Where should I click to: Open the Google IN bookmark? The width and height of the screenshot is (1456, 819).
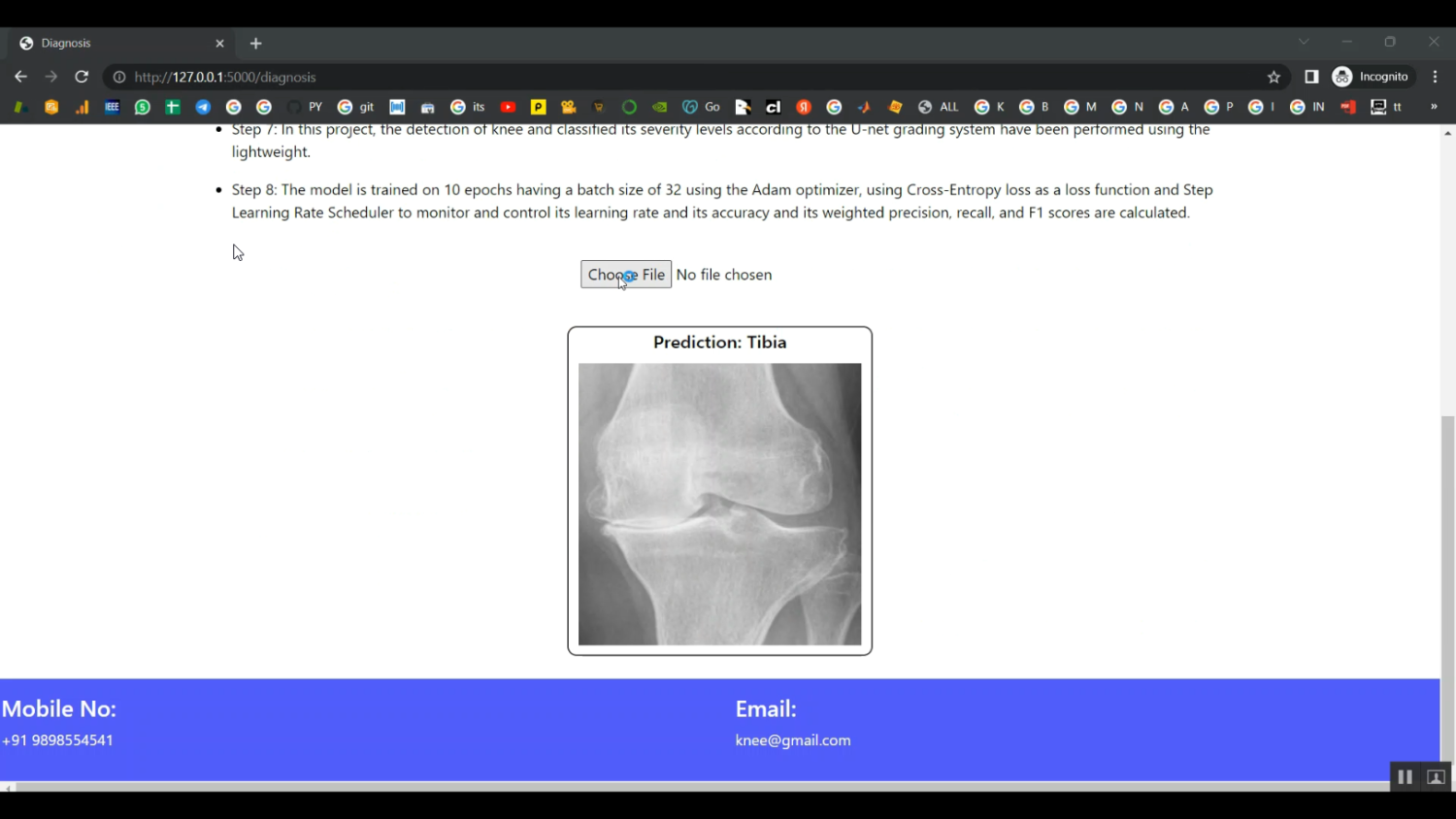coord(1307,107)
